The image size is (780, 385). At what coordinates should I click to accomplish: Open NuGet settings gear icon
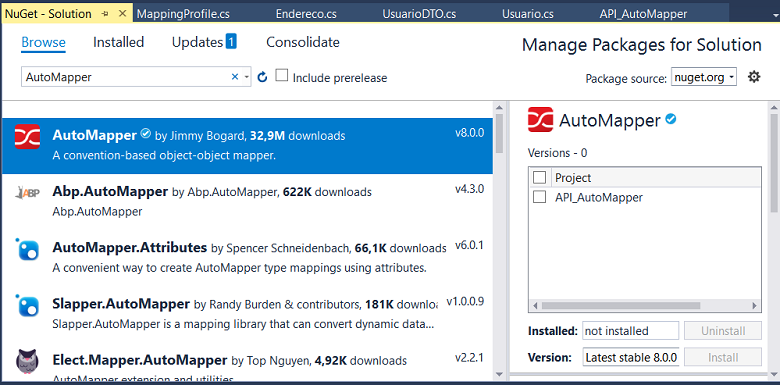pos(754,77)
